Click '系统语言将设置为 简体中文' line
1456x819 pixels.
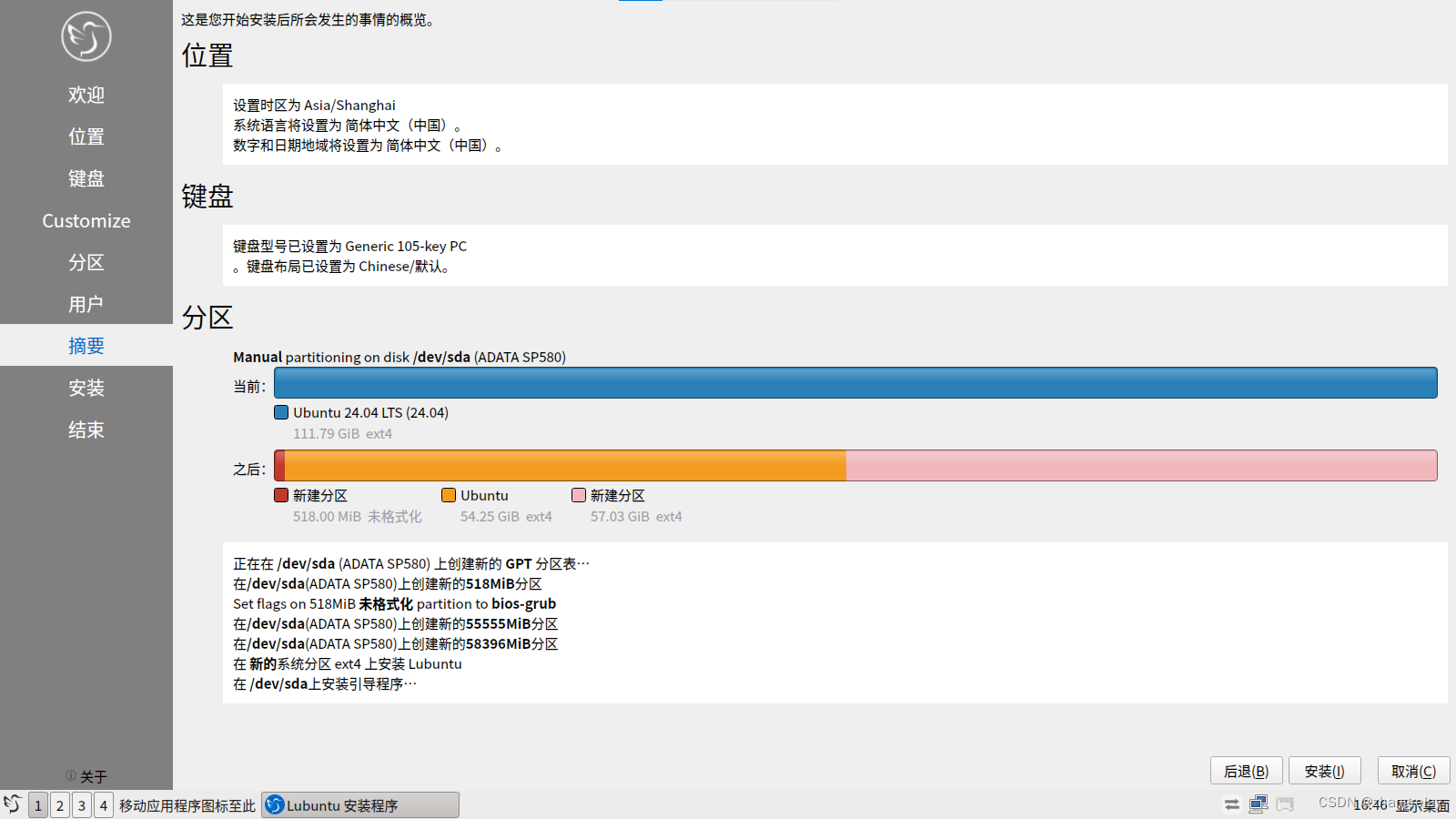[x=349, y=126]
